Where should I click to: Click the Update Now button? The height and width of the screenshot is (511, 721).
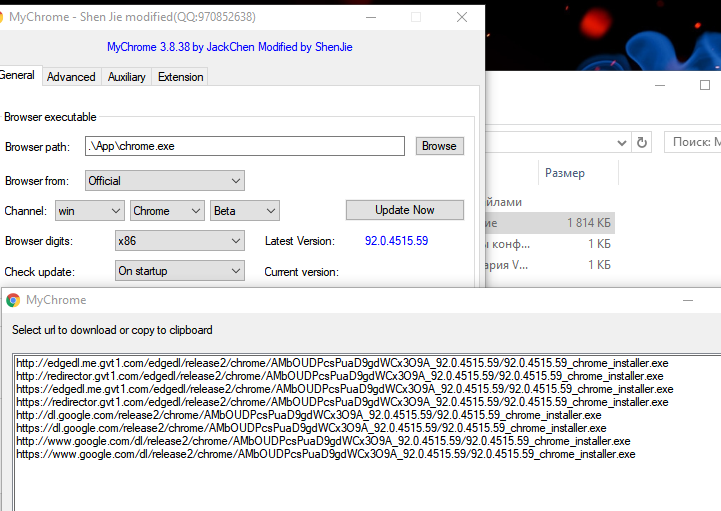(x=405, y=210)
